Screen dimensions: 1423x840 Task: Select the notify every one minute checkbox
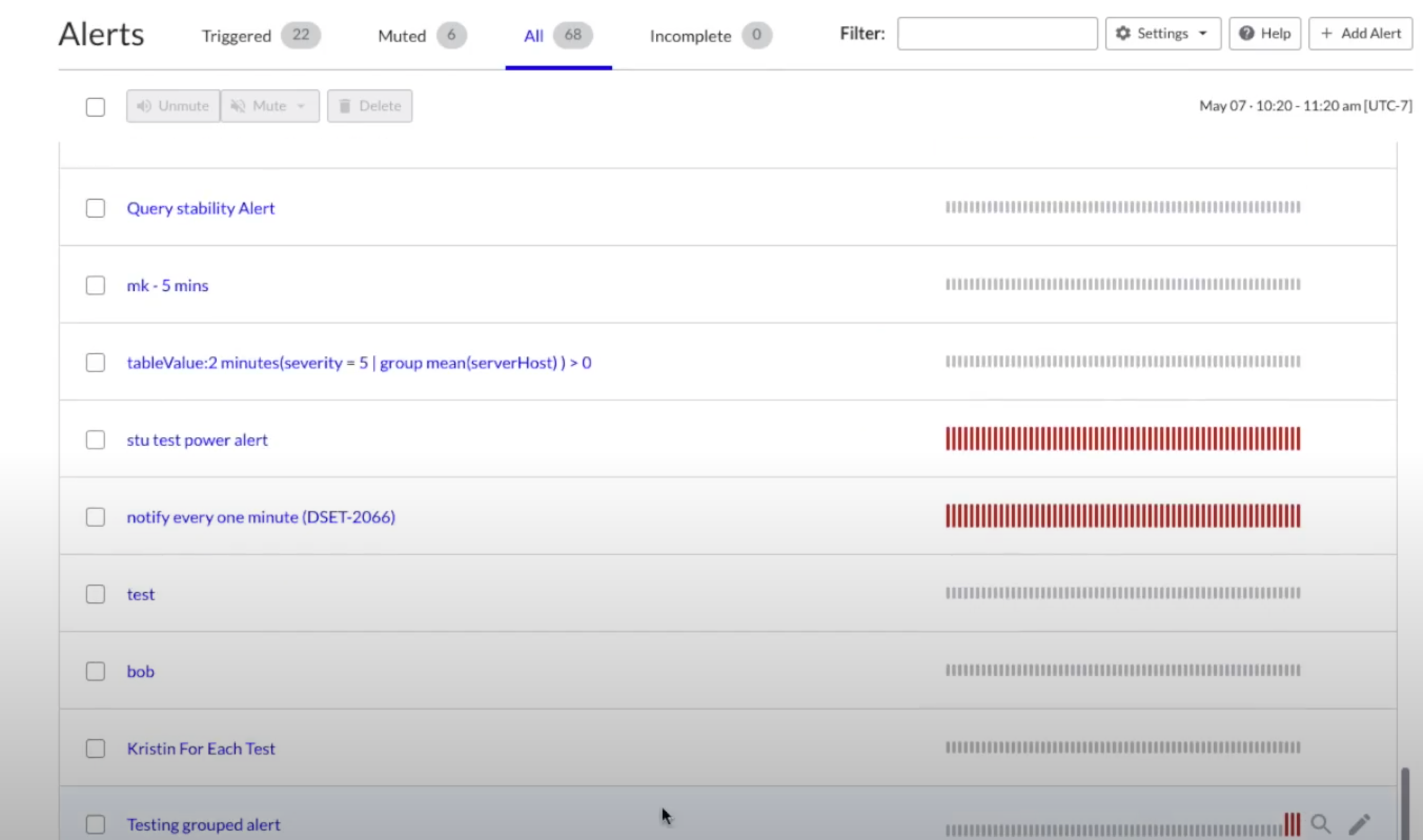[95, 517]
